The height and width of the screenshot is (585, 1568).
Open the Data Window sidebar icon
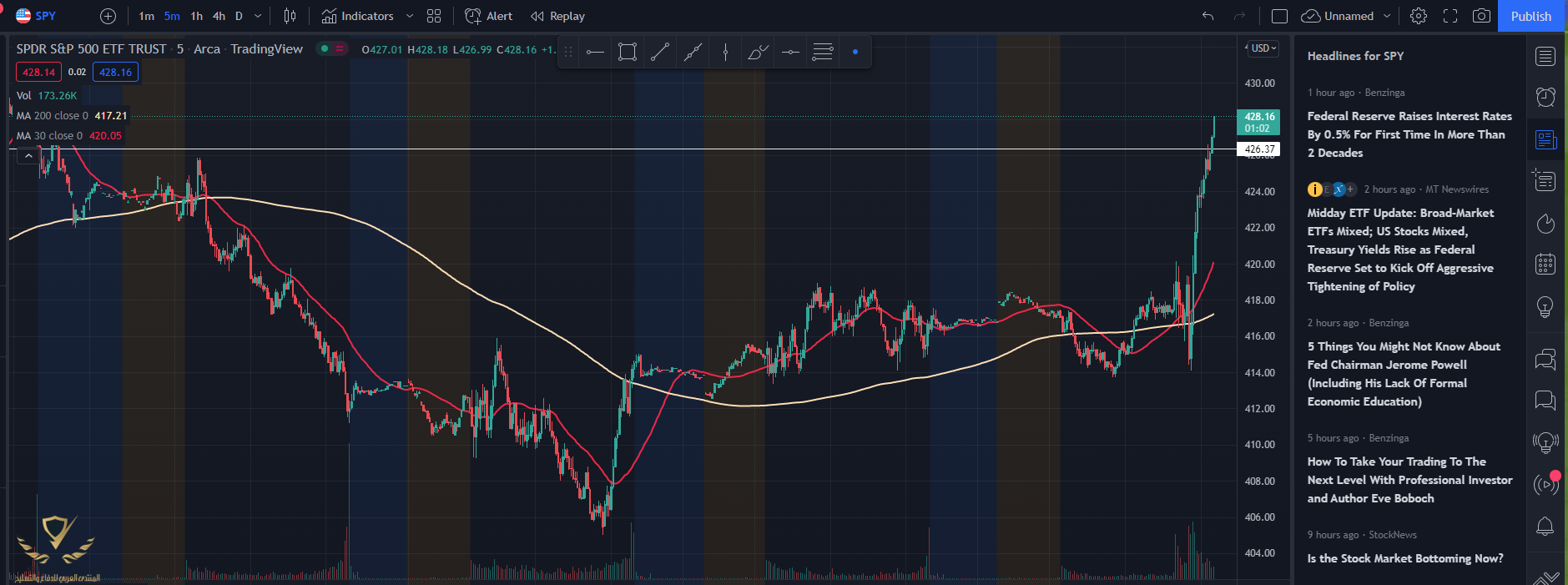tap(1545, 180)
